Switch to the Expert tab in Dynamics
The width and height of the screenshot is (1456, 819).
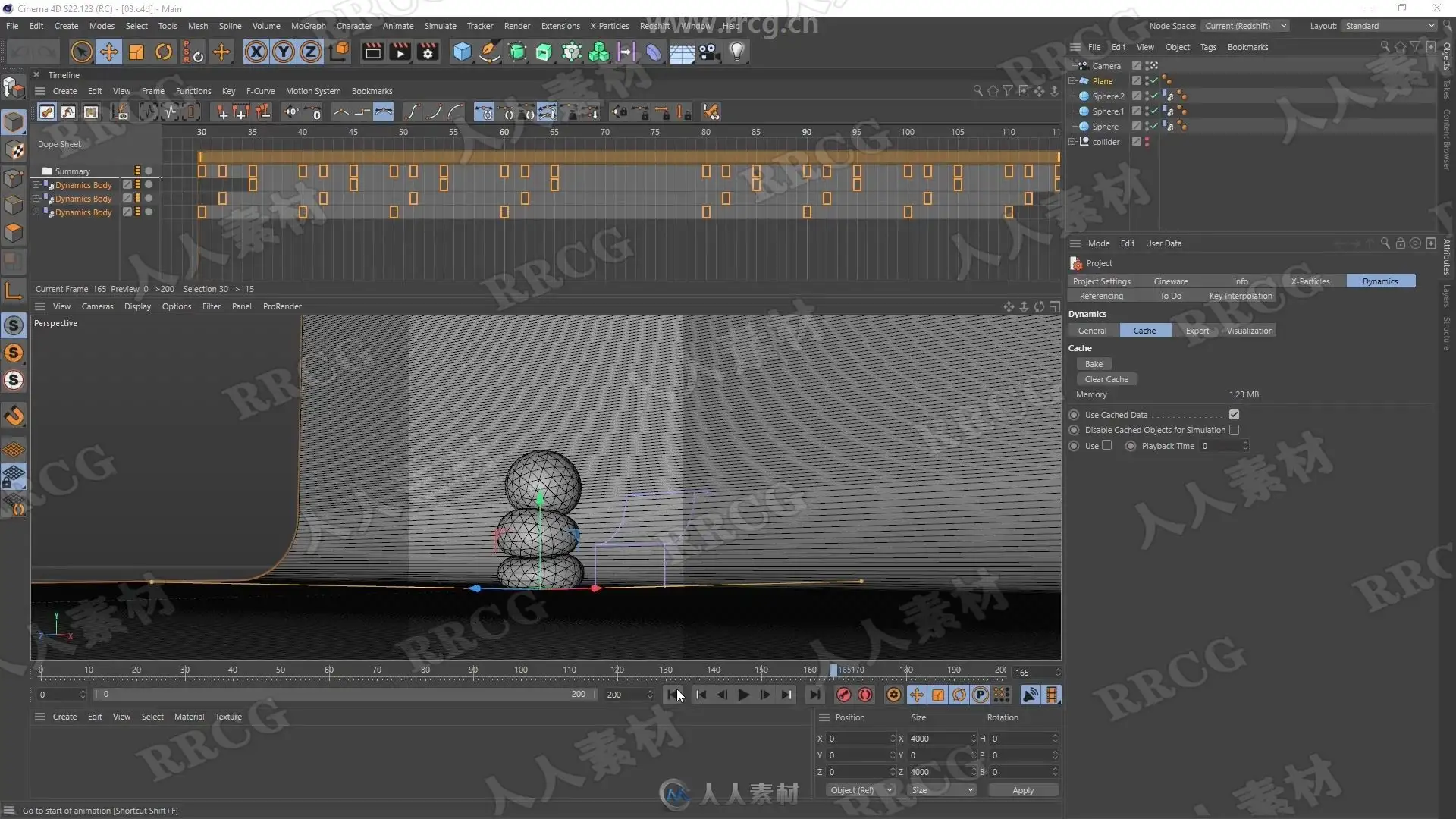point(1197,331)
